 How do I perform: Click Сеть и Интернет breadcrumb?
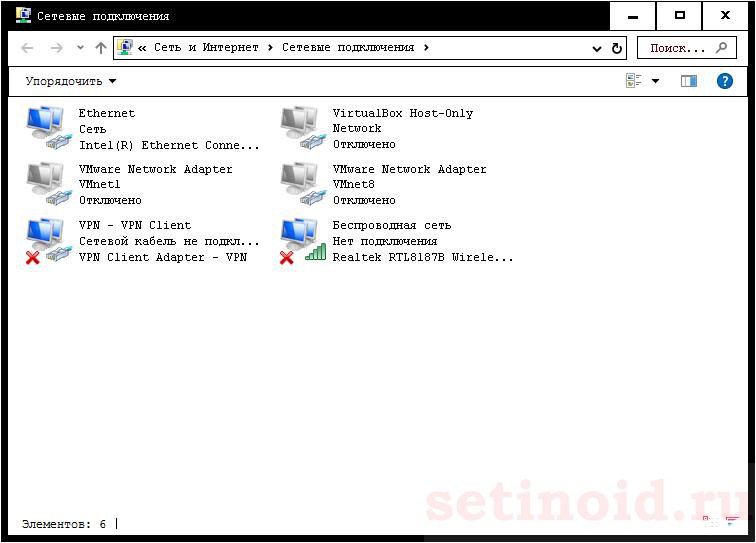pos(206,47)
